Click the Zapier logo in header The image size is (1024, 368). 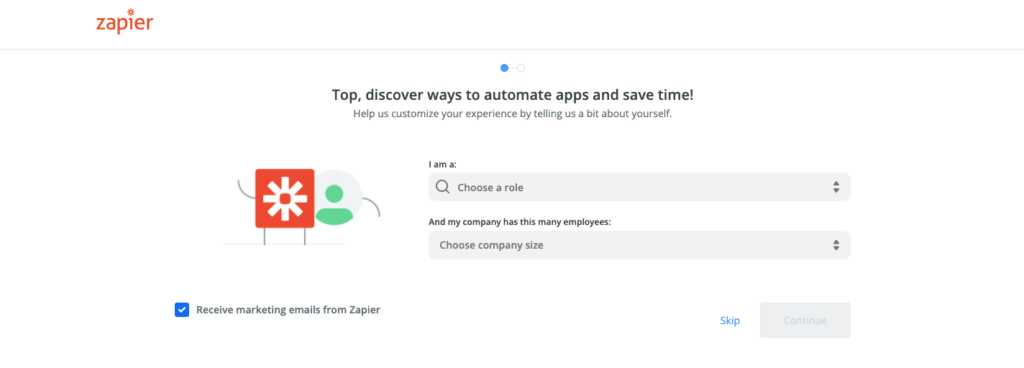tap(125, 22)
